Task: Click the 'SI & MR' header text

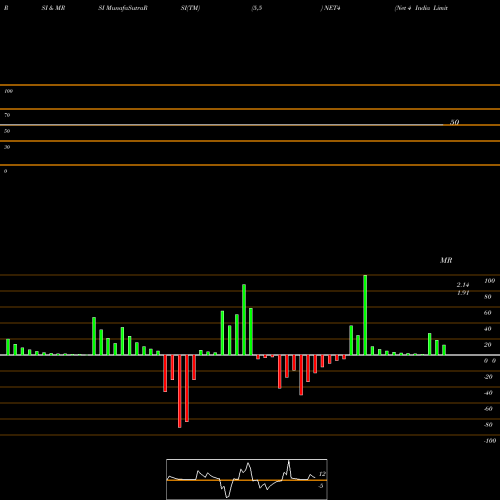Action: tap(53, 8)
